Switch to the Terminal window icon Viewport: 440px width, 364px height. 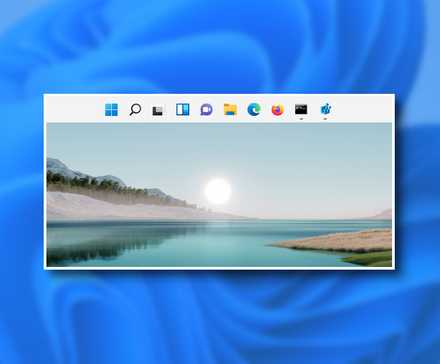301,109
